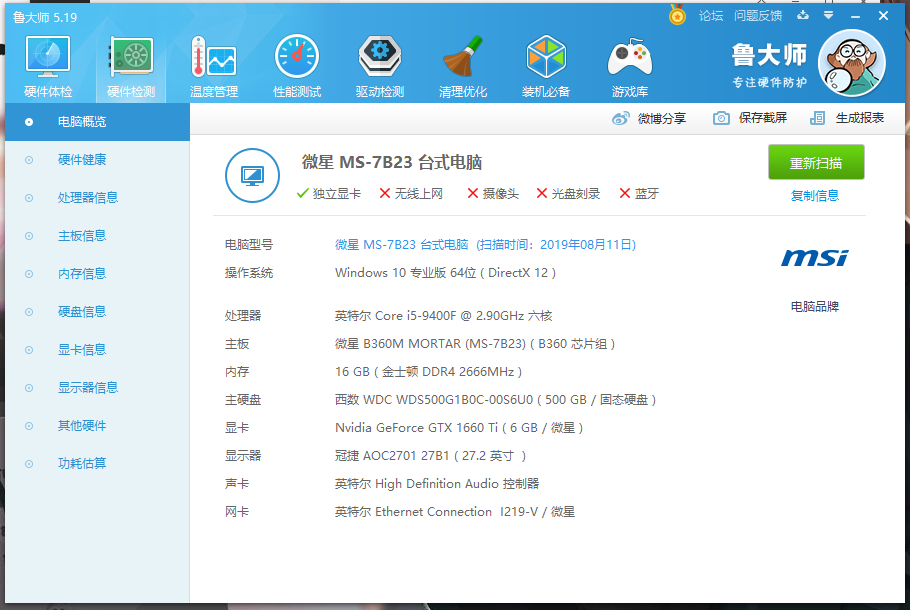This screenshot has width=910, height=610.
Task: Select the 硬件检测 hardware detection icon
Action: pos(131,66)
